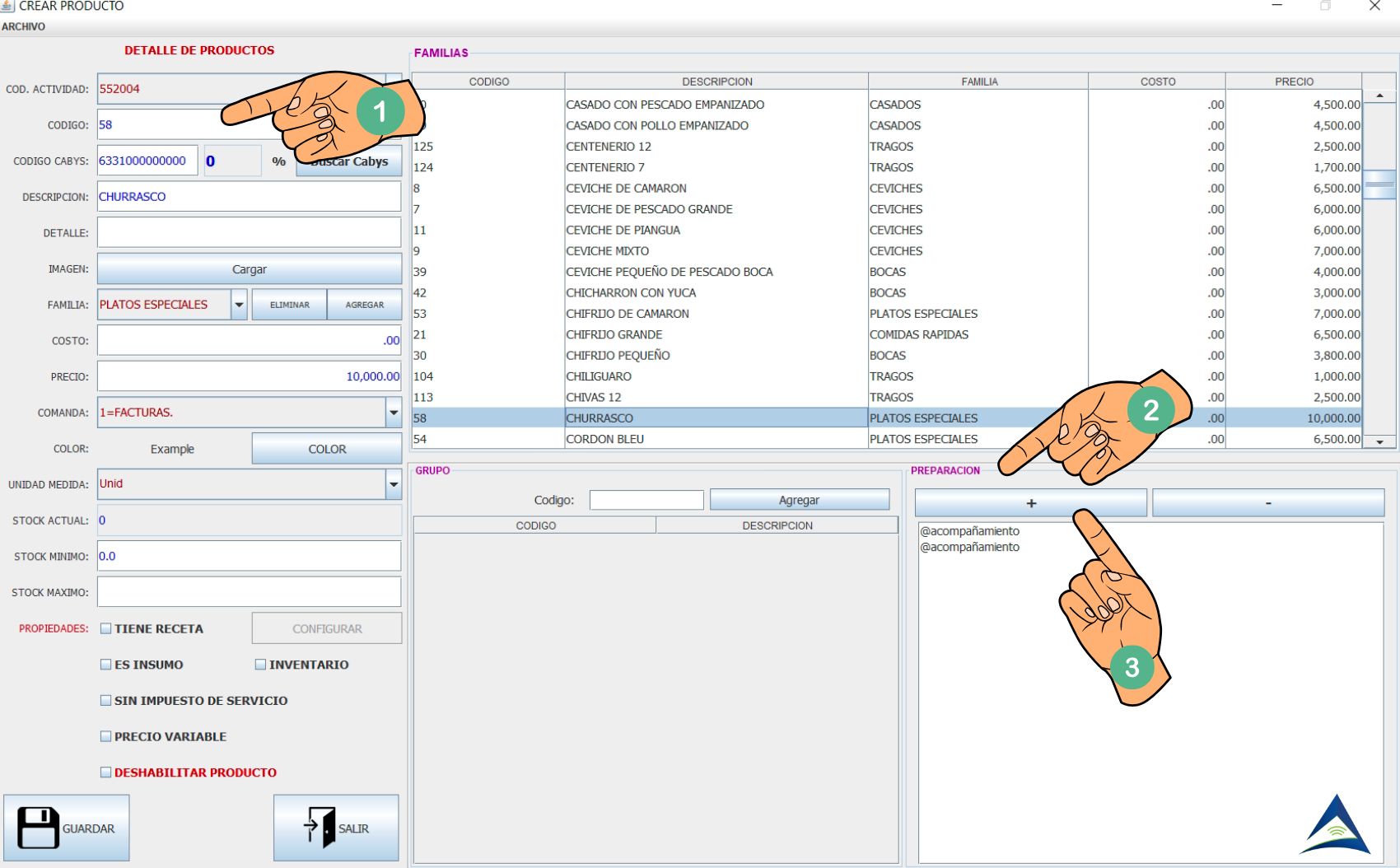Open the Unidad Medida dropdown
Image resolution: width=1400 pixels, height=868 pixels.
tap(394, 484)
